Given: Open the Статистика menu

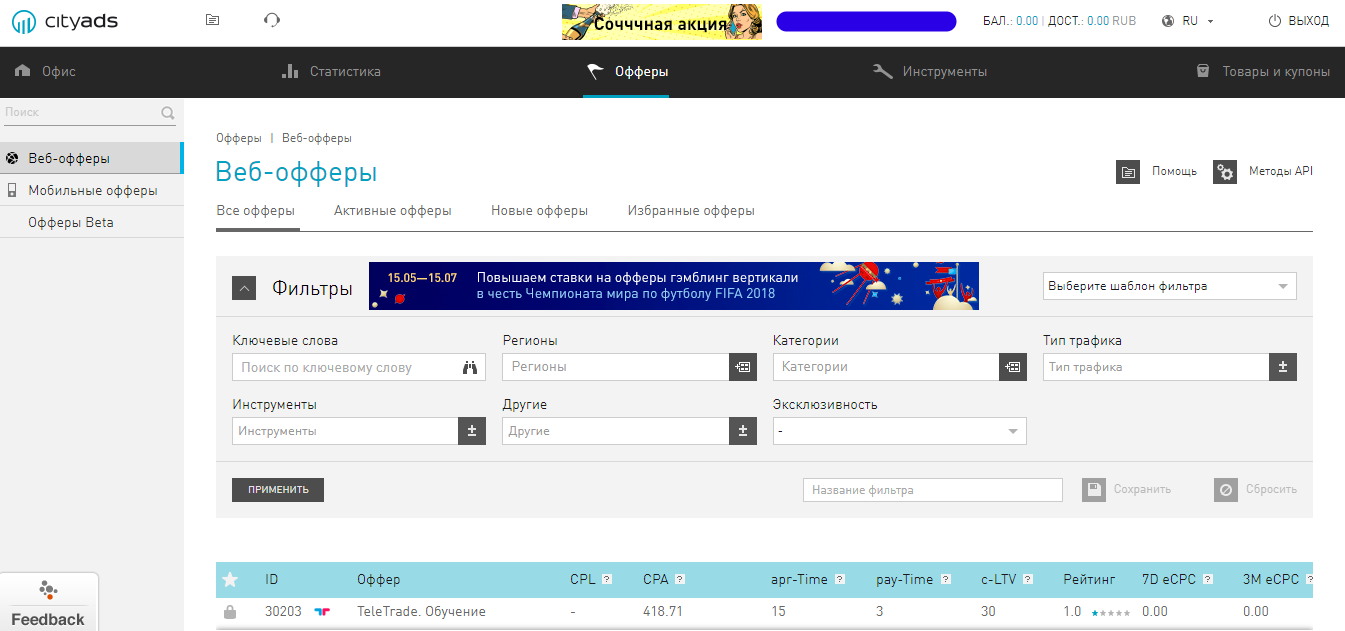Looking at the screenshot, I should (x=331, y=72).
